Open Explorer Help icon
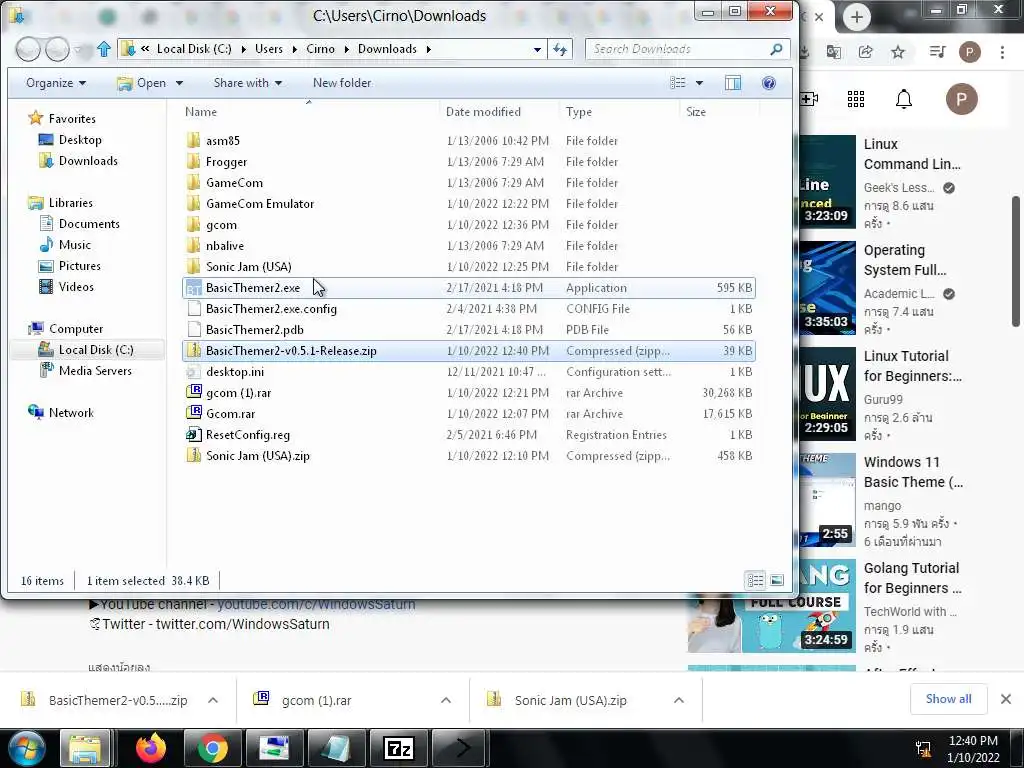This screenshot has height=768, width=1024. click(769, 83)
